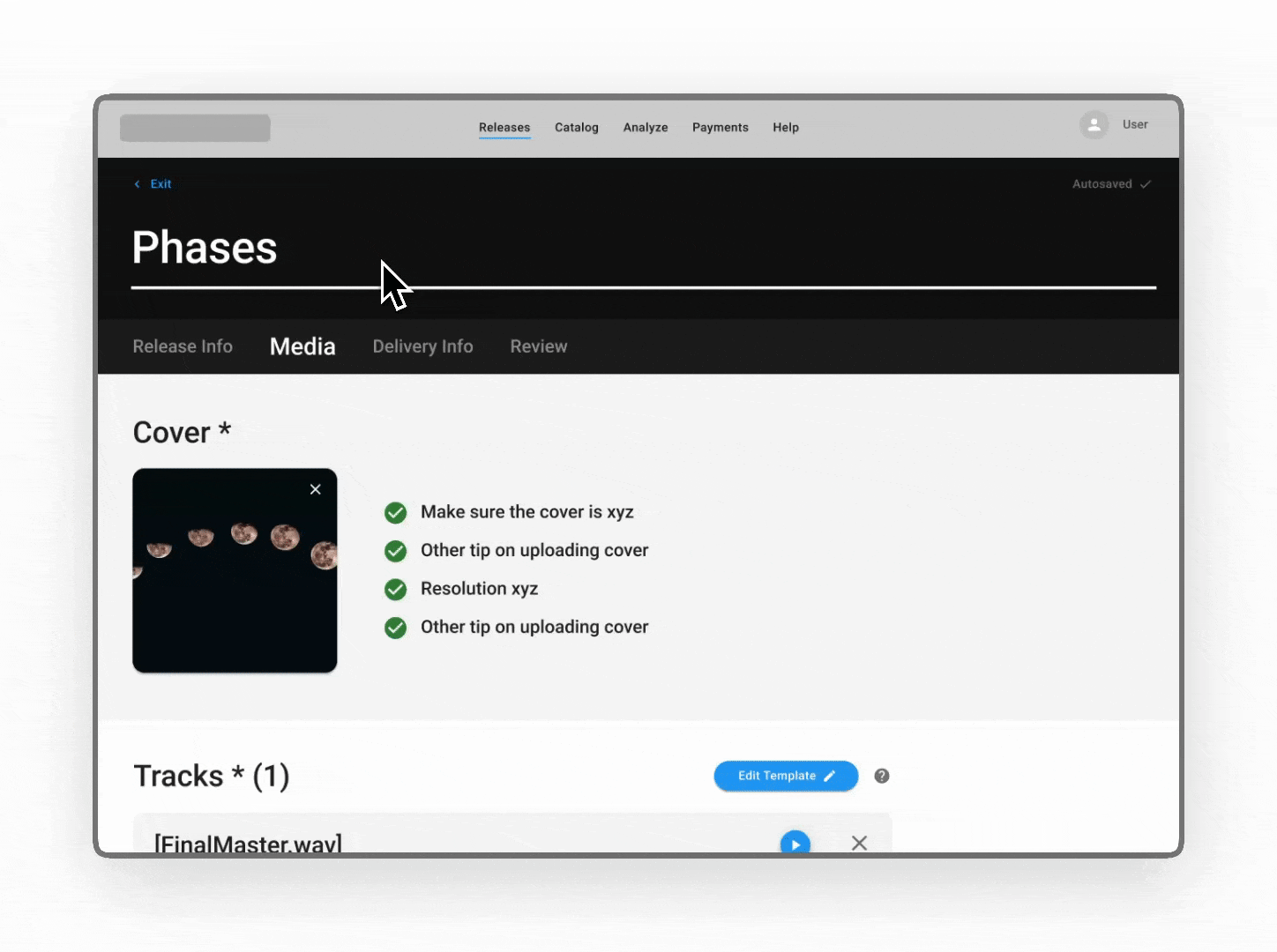Click the user avatar icon
The image size is (1277, 952).
pyautogui.click(x=1094, y=125)
